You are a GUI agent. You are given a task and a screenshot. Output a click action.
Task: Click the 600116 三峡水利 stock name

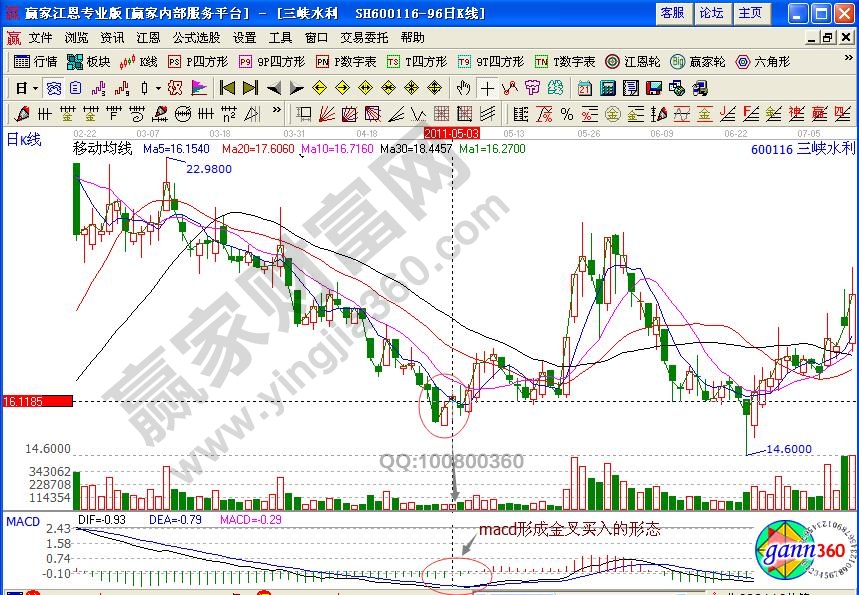(x=803, y=148)
